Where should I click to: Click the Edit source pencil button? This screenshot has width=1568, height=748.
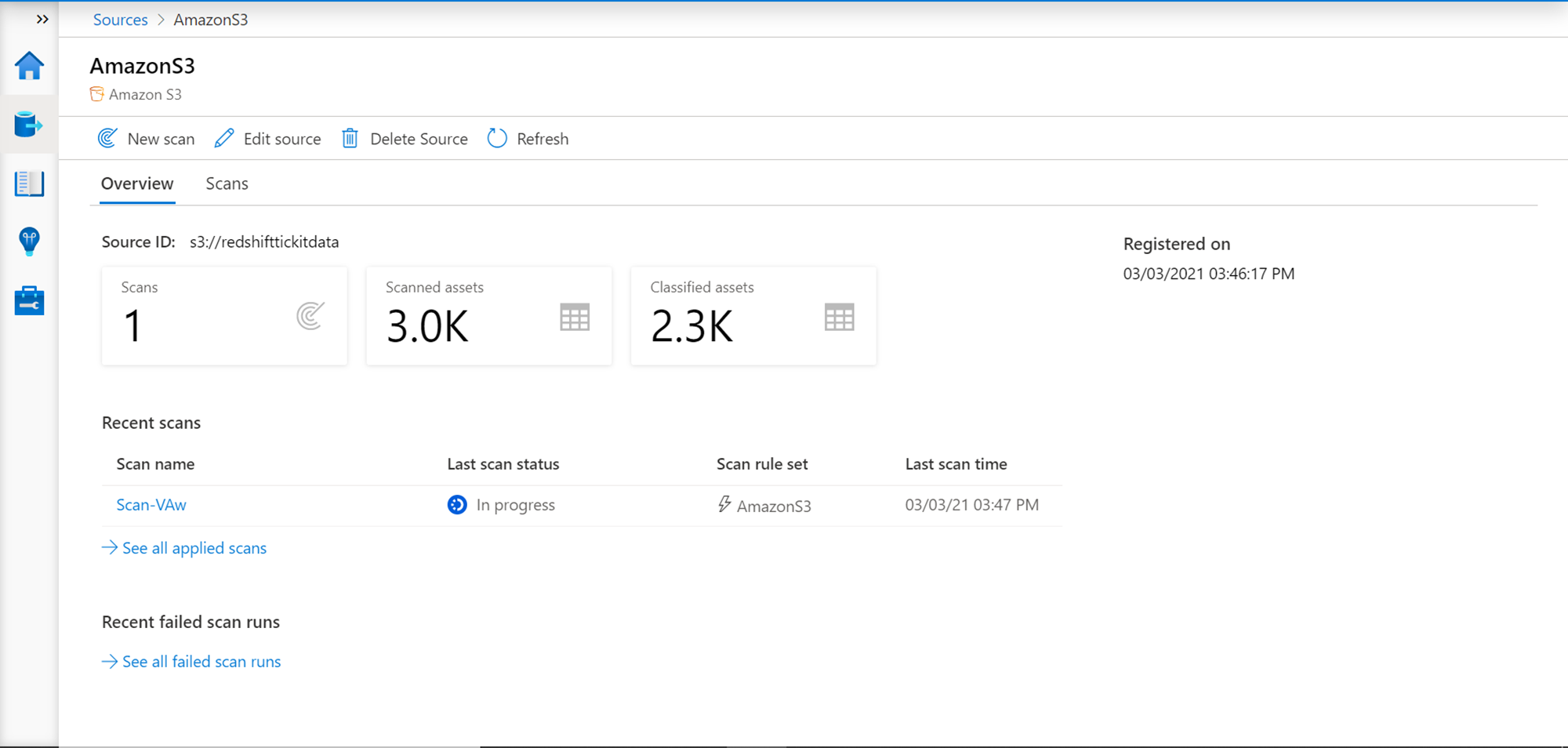268,139
